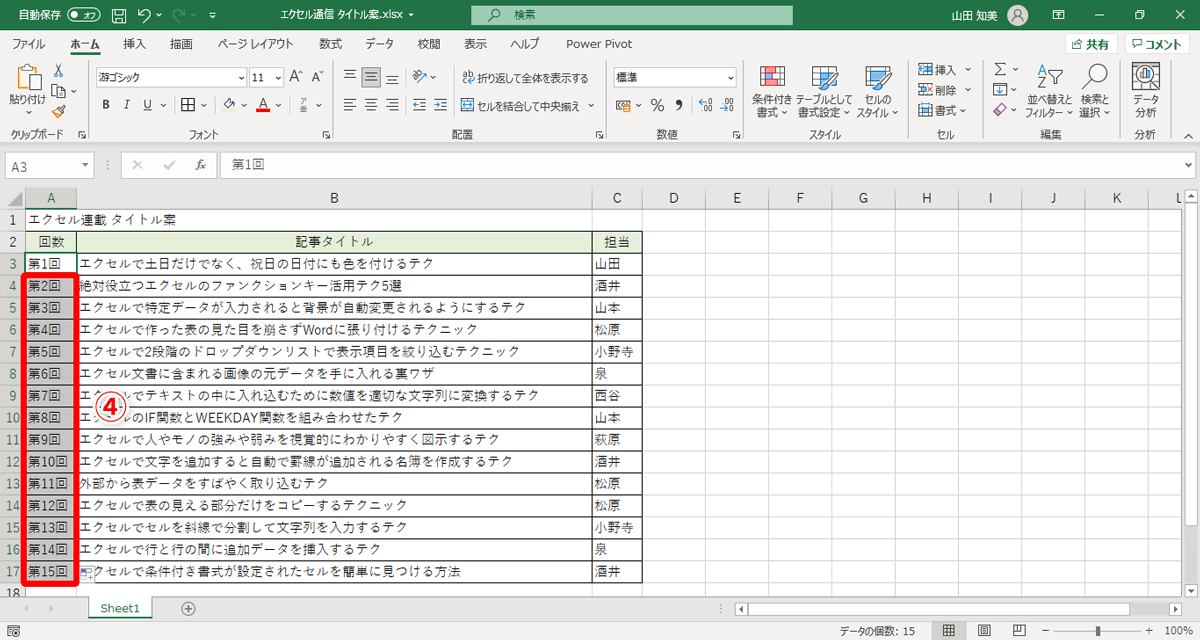Viewport: 1200px width, 640px height.
Task: Open 削除 delete cells dropdown
Action: coord(944,90)
